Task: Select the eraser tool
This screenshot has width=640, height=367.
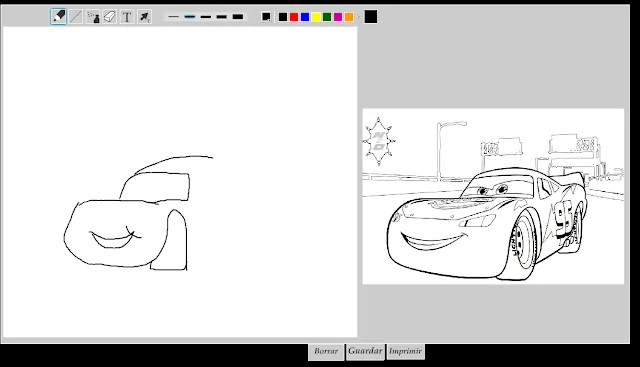Action: pyautogui.click(x=110, y=17)
